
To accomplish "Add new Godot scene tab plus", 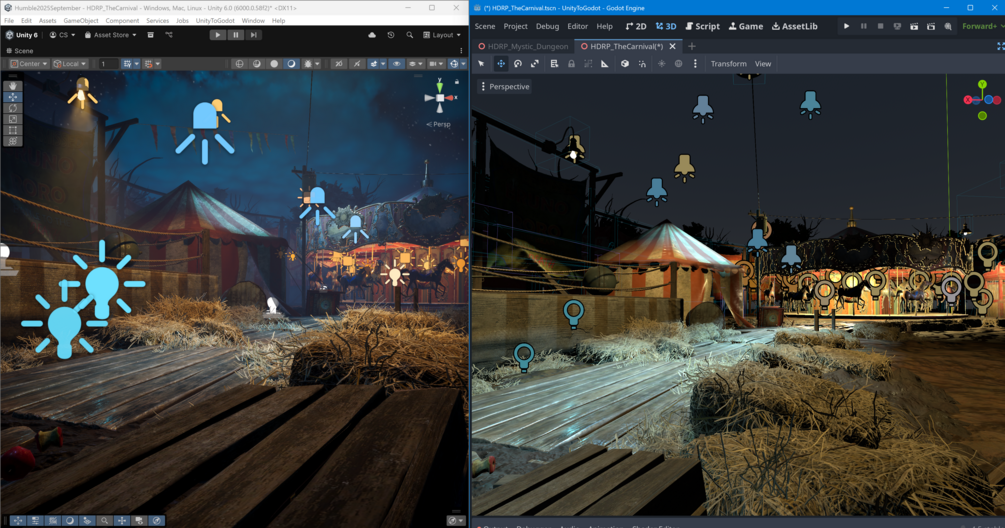I will coord(692,46).
